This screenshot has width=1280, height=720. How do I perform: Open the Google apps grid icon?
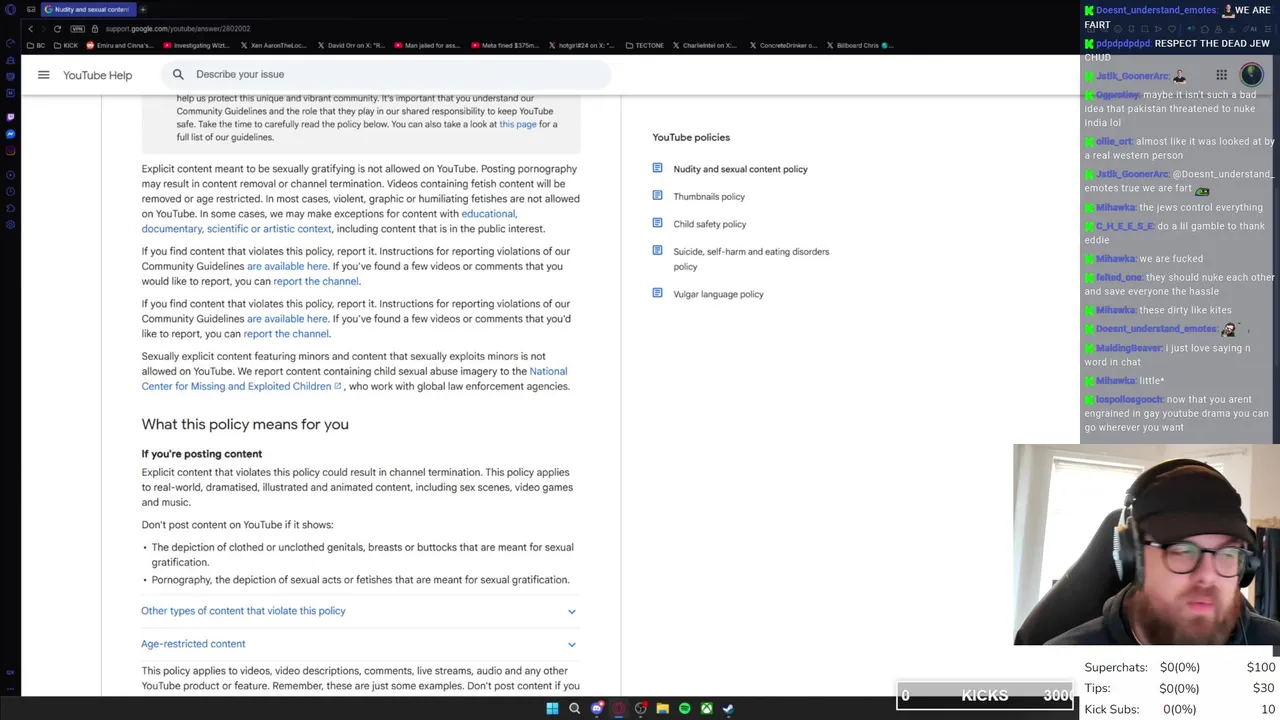click(x=1221, y=75)
